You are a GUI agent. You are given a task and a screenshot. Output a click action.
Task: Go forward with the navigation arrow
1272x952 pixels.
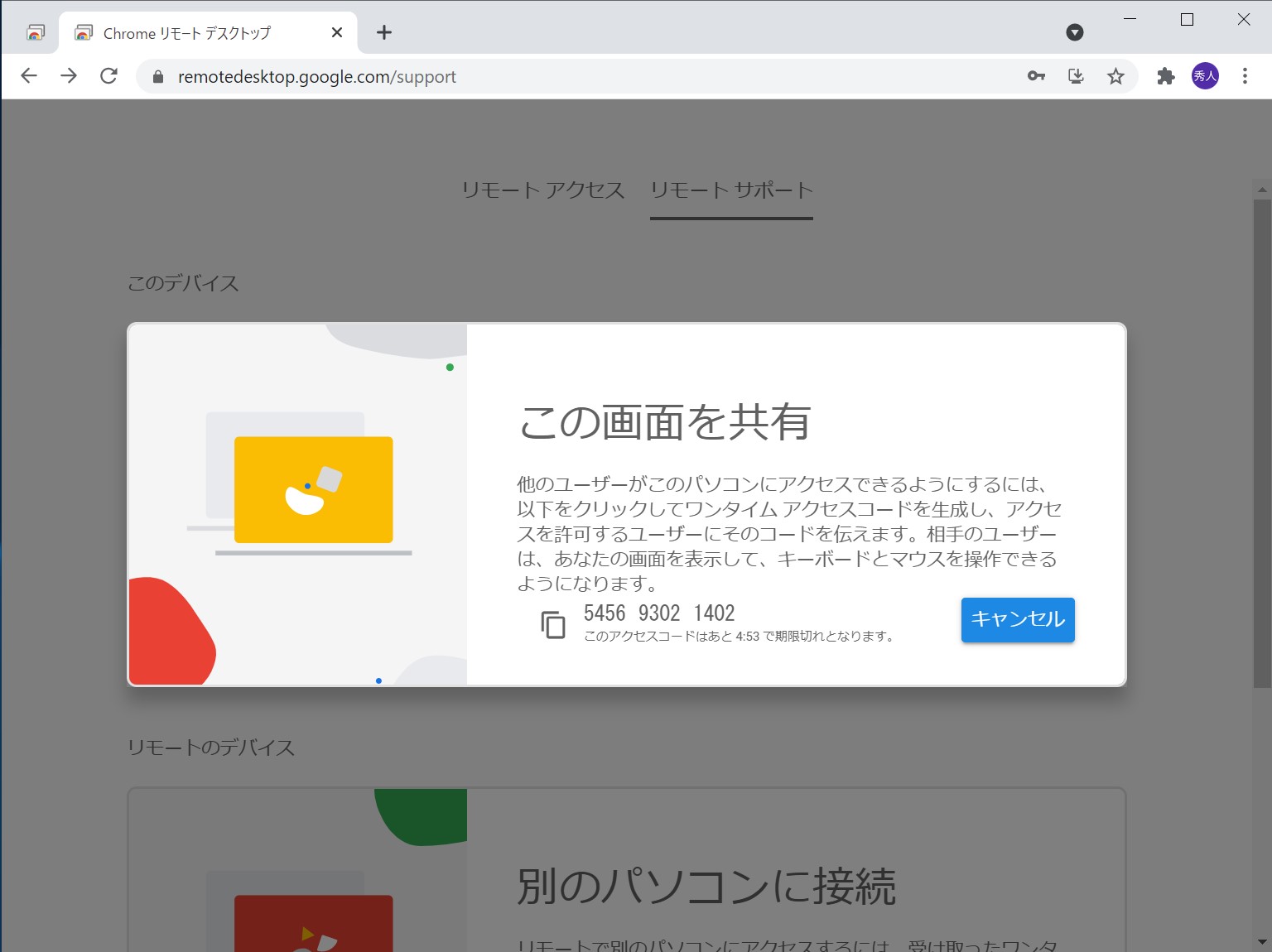(69, 75)
